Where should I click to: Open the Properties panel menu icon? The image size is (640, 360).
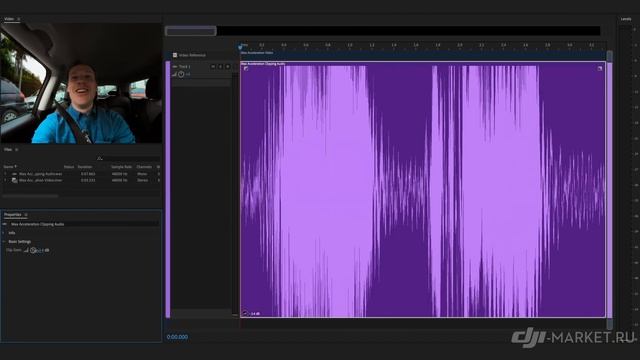tap(26, 214)
